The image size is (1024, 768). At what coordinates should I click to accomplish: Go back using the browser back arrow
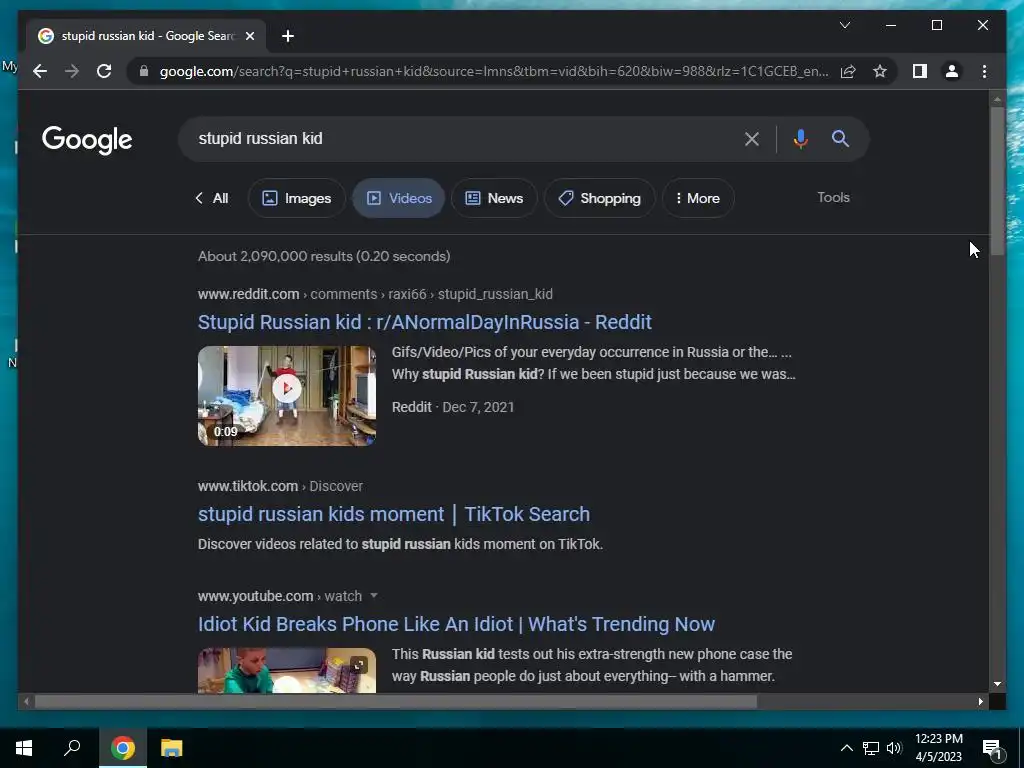[40, 71]
